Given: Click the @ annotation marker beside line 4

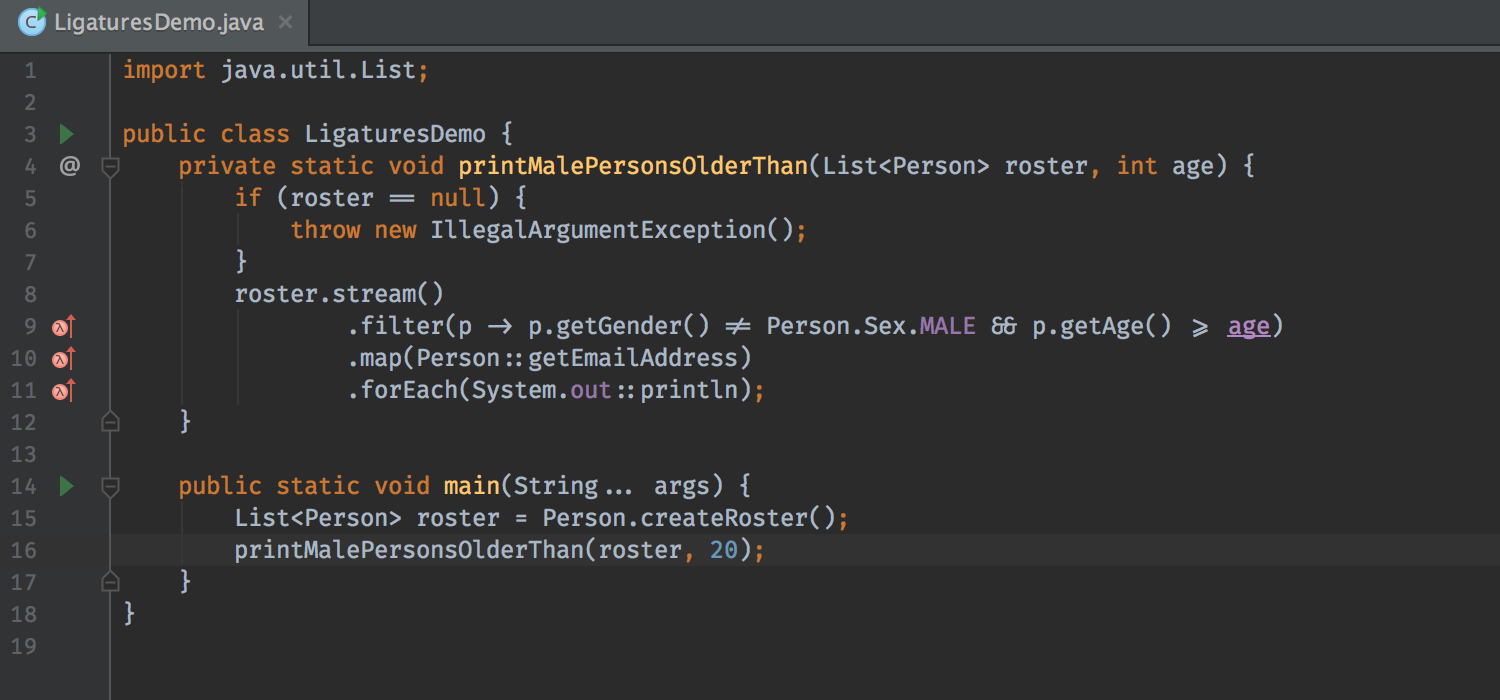Looking at the screenshot, I should coord(69,165).
